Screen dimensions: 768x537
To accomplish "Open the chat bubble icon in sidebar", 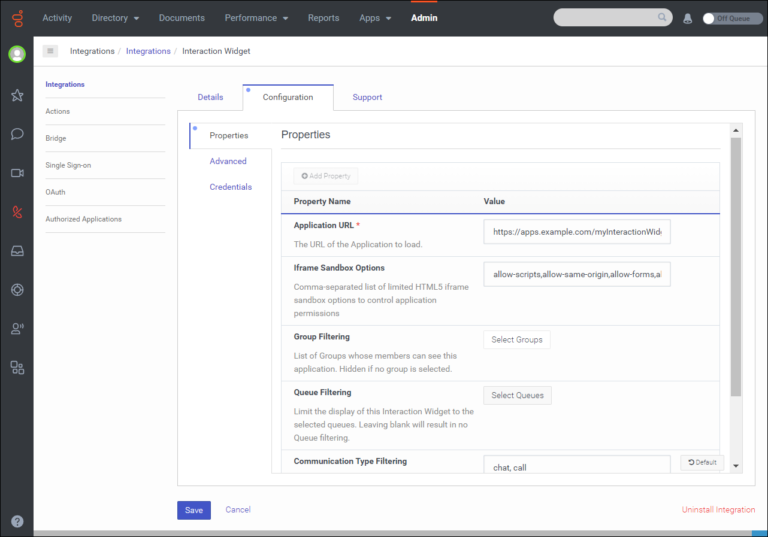I will pyautogui.click(x=17, y=134).
